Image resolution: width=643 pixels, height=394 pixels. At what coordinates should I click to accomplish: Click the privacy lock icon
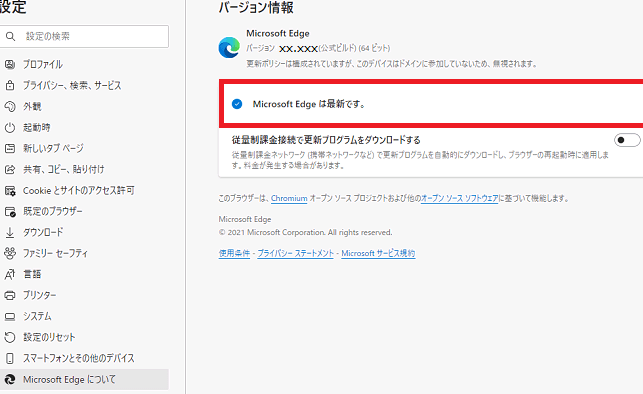point(10,85)
